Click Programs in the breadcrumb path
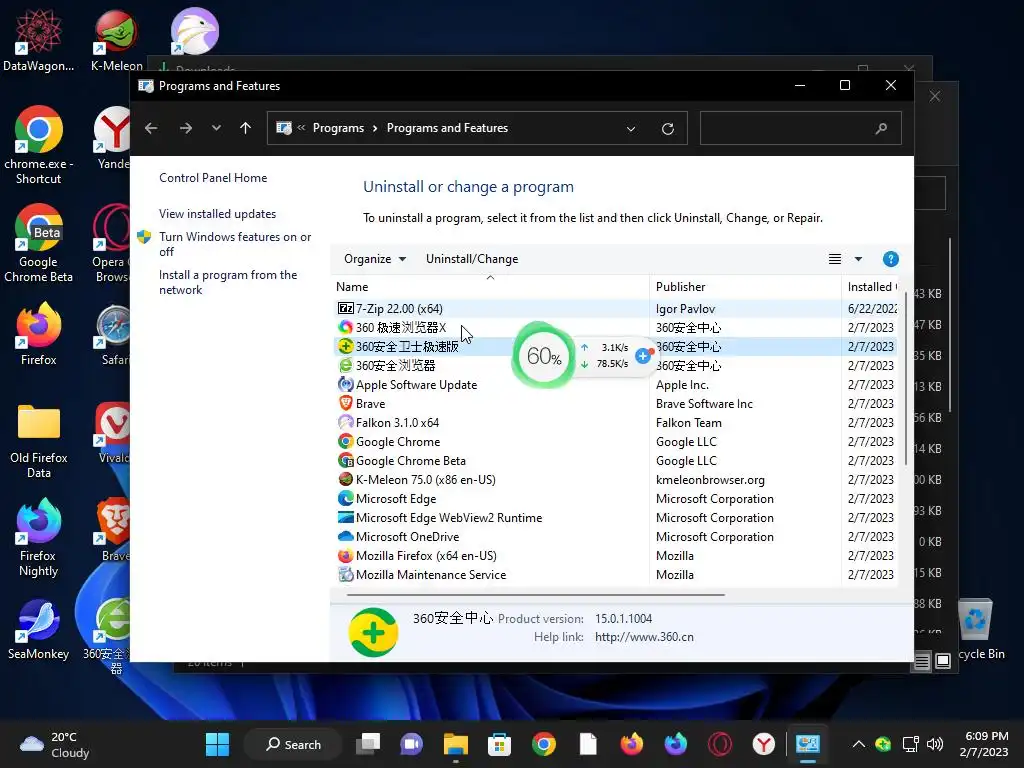The image size is (1024, 768). [338, 128]
